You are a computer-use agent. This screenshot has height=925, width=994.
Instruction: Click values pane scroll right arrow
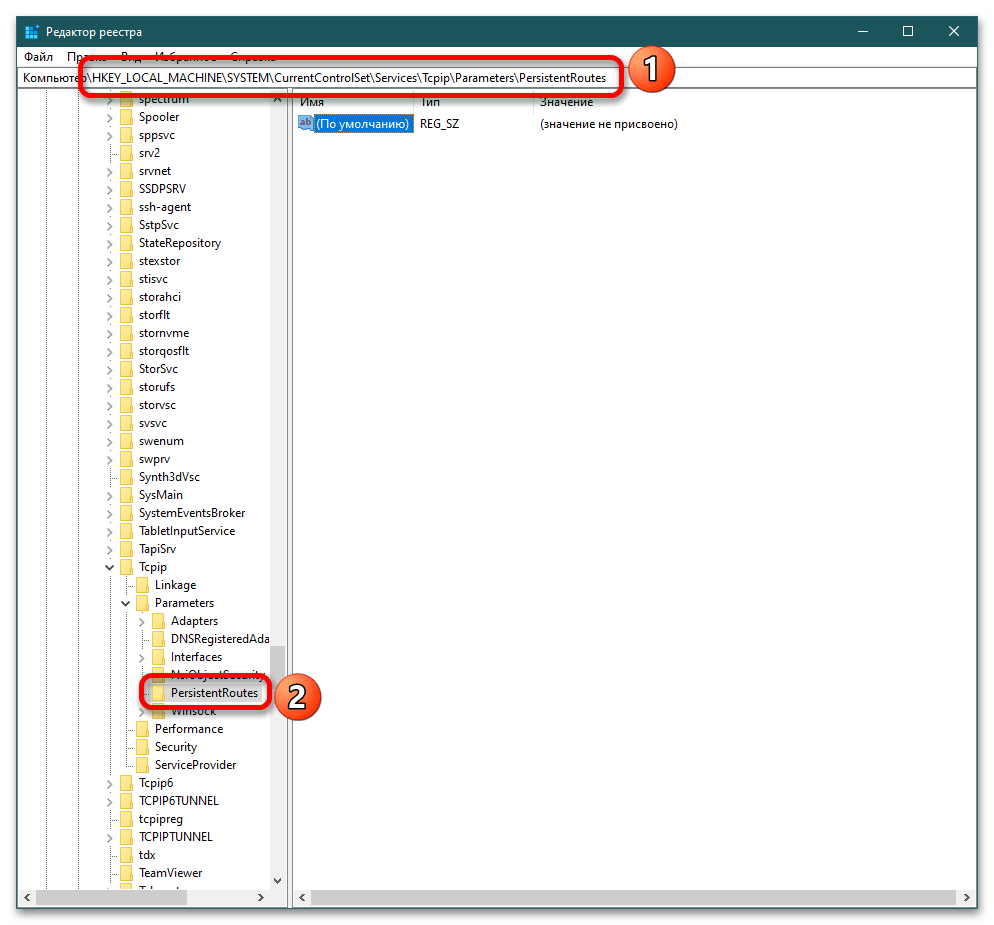coord(966,898)
